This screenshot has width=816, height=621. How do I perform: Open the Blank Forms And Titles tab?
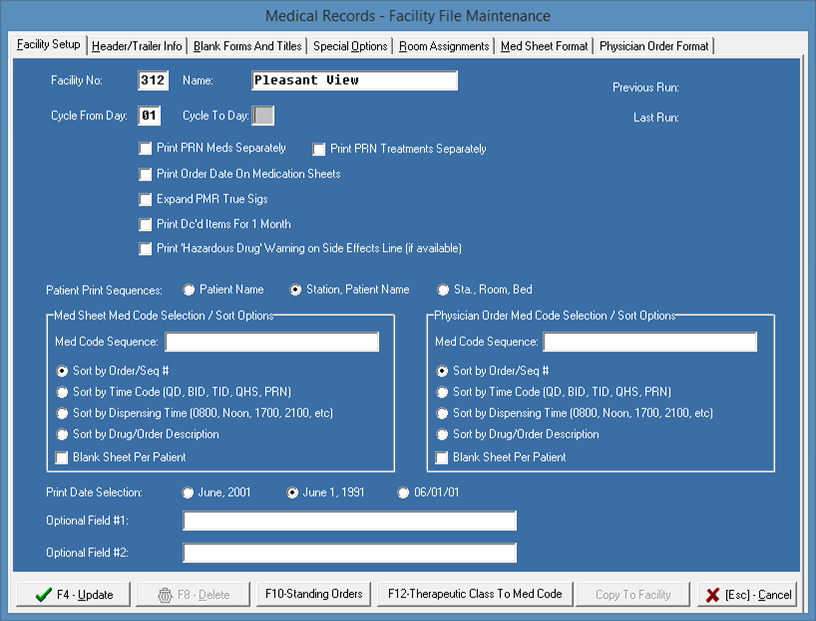click(x=248, y=46)
